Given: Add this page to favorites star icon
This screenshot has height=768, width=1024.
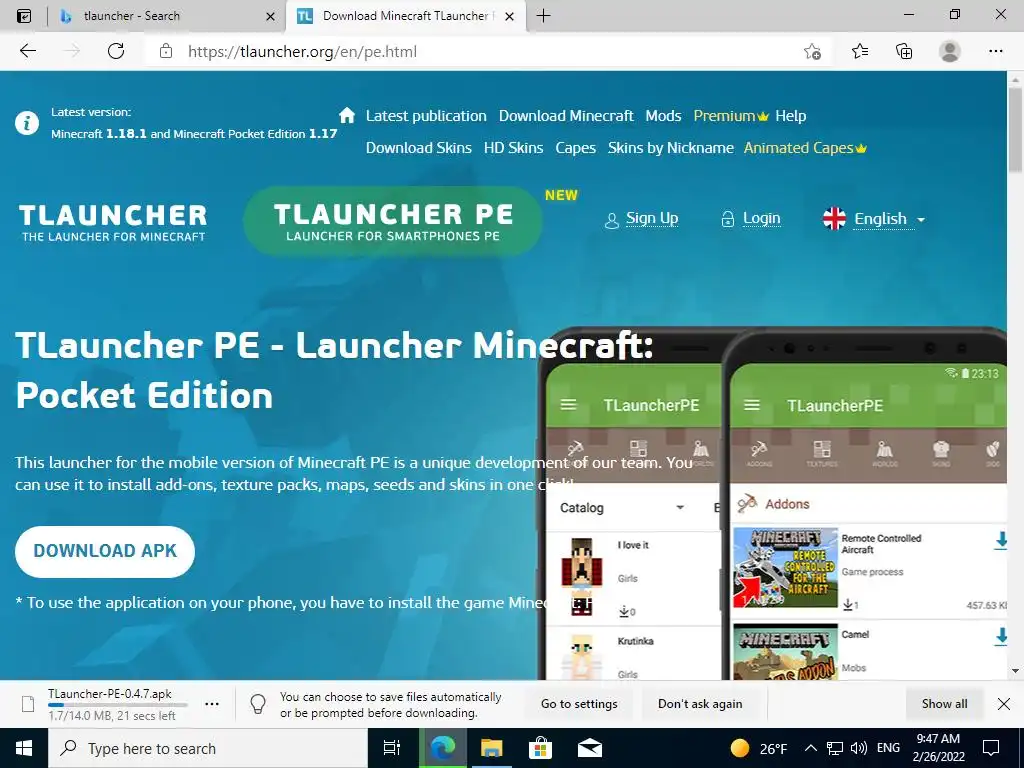Looking at the screenshot, I should (812, 51).
